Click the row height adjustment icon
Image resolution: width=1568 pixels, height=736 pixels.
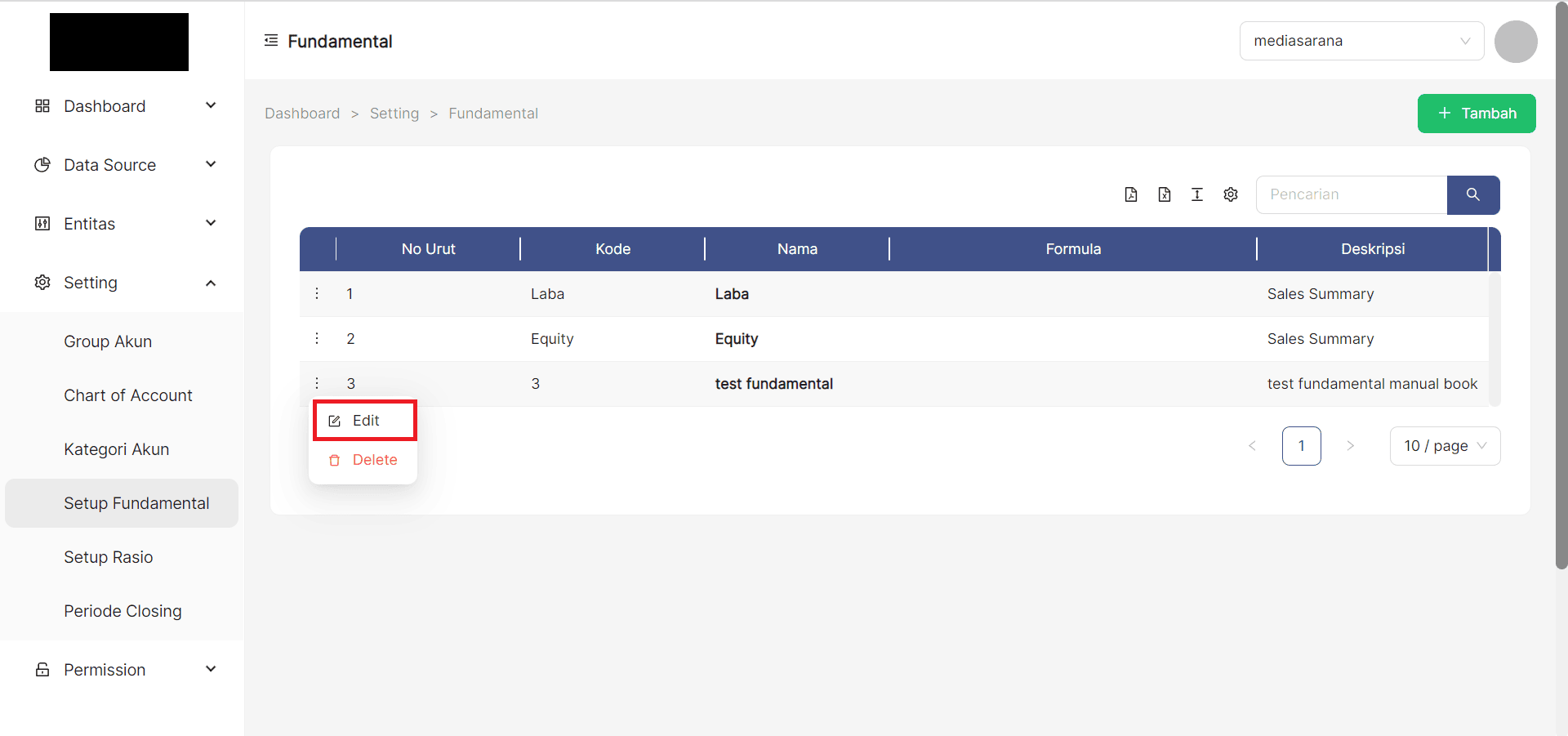[1197, 194]
